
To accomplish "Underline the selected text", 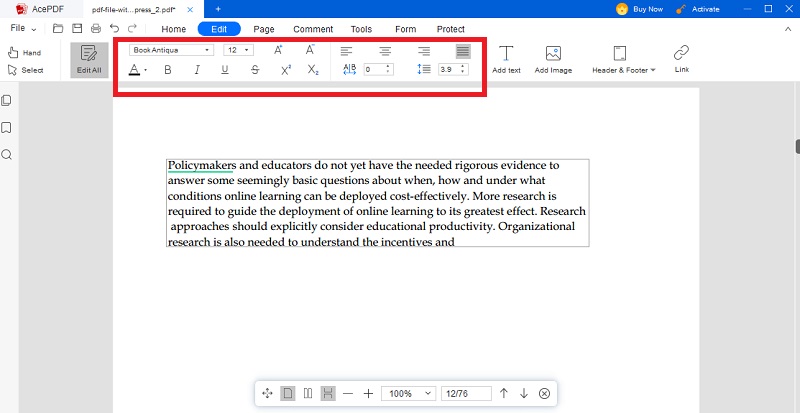I will point(225,70).
